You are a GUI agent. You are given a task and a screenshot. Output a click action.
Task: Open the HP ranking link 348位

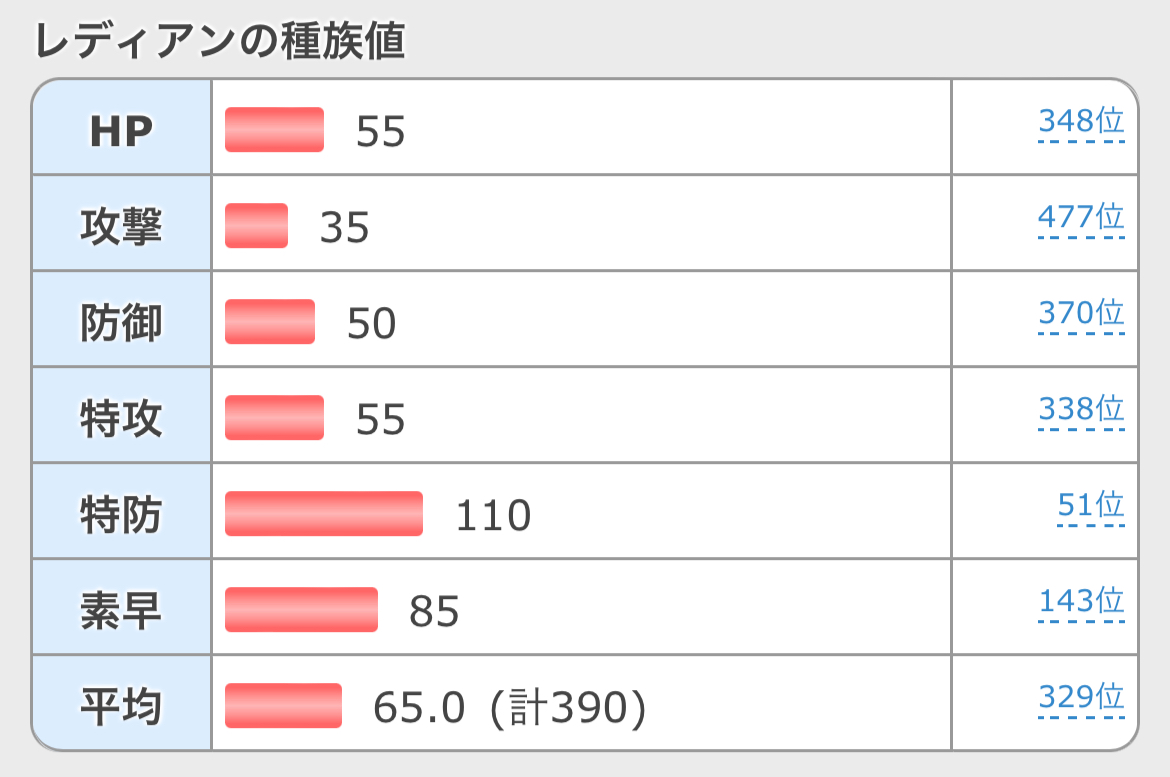[x=1081, y=122]
